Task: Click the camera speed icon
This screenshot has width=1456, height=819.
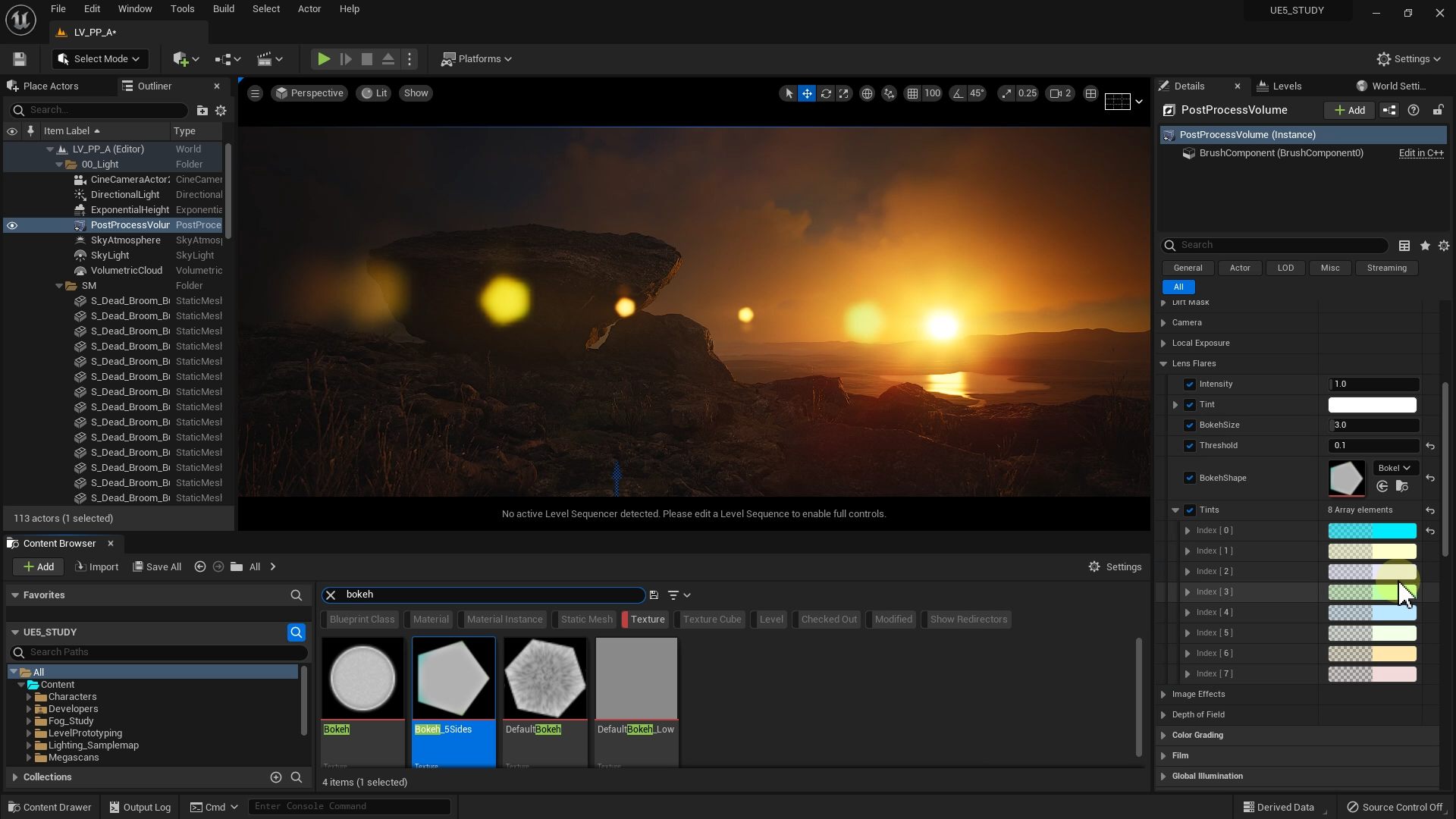Action: [x=1056, y=93]
